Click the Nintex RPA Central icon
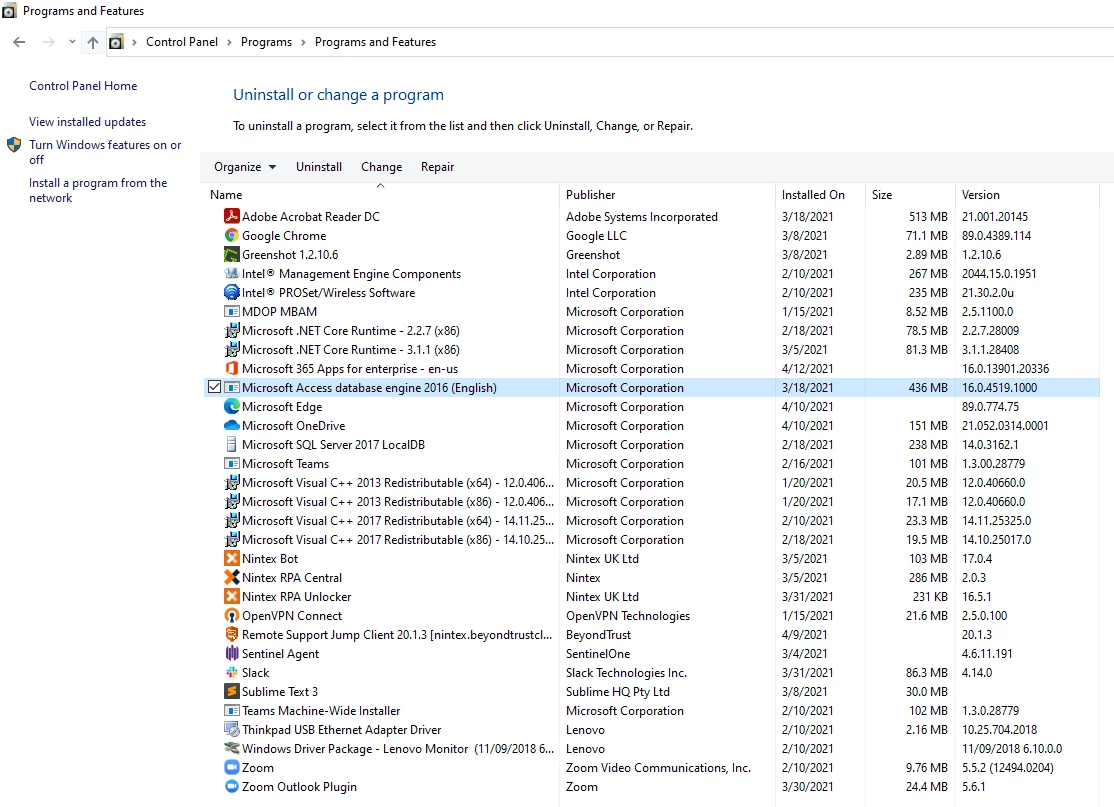This screenshot has height=807, width=1114. click(232, 578)
